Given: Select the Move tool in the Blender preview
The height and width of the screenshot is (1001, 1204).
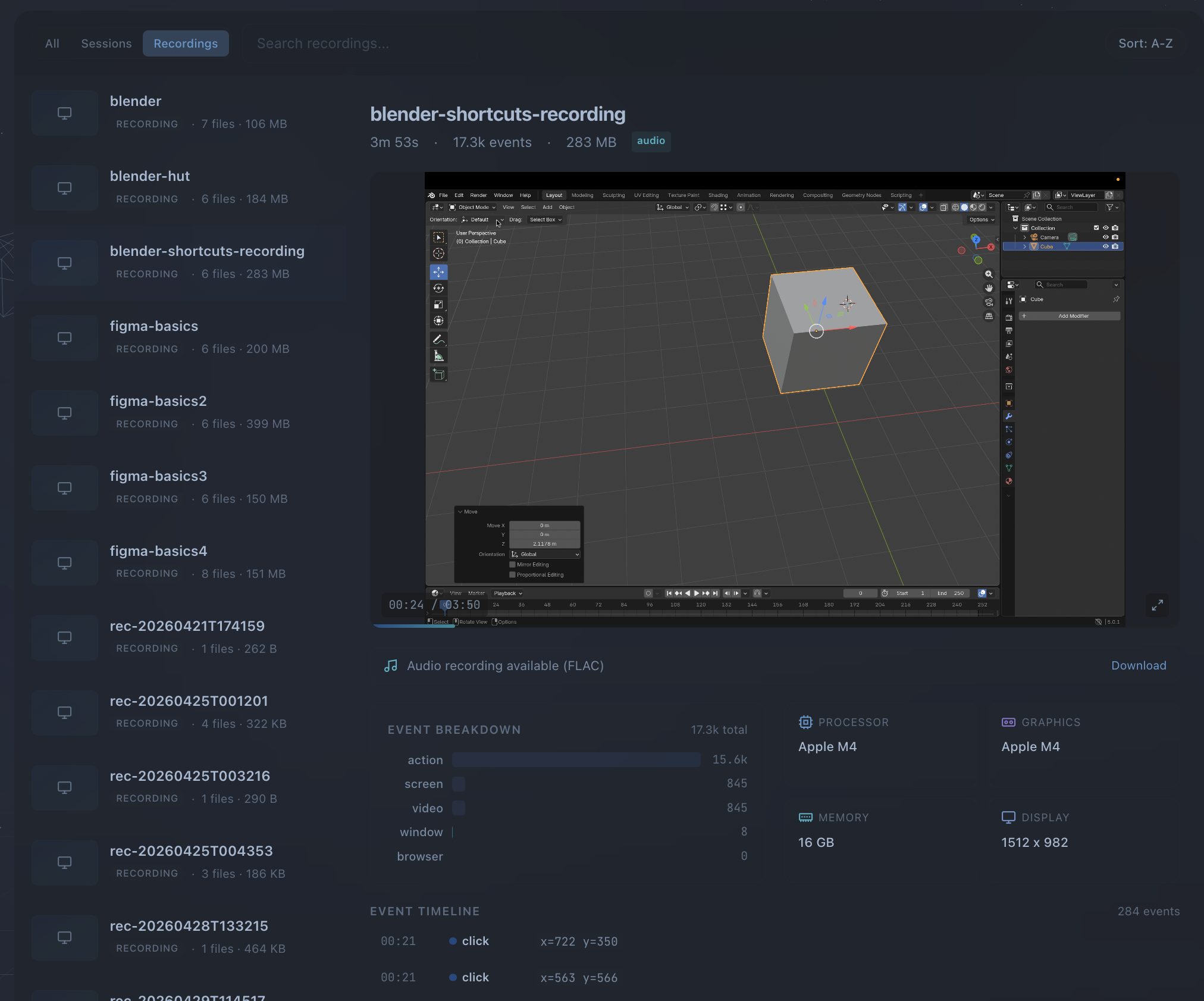Looking at the screenshot, I should point(439,272).
